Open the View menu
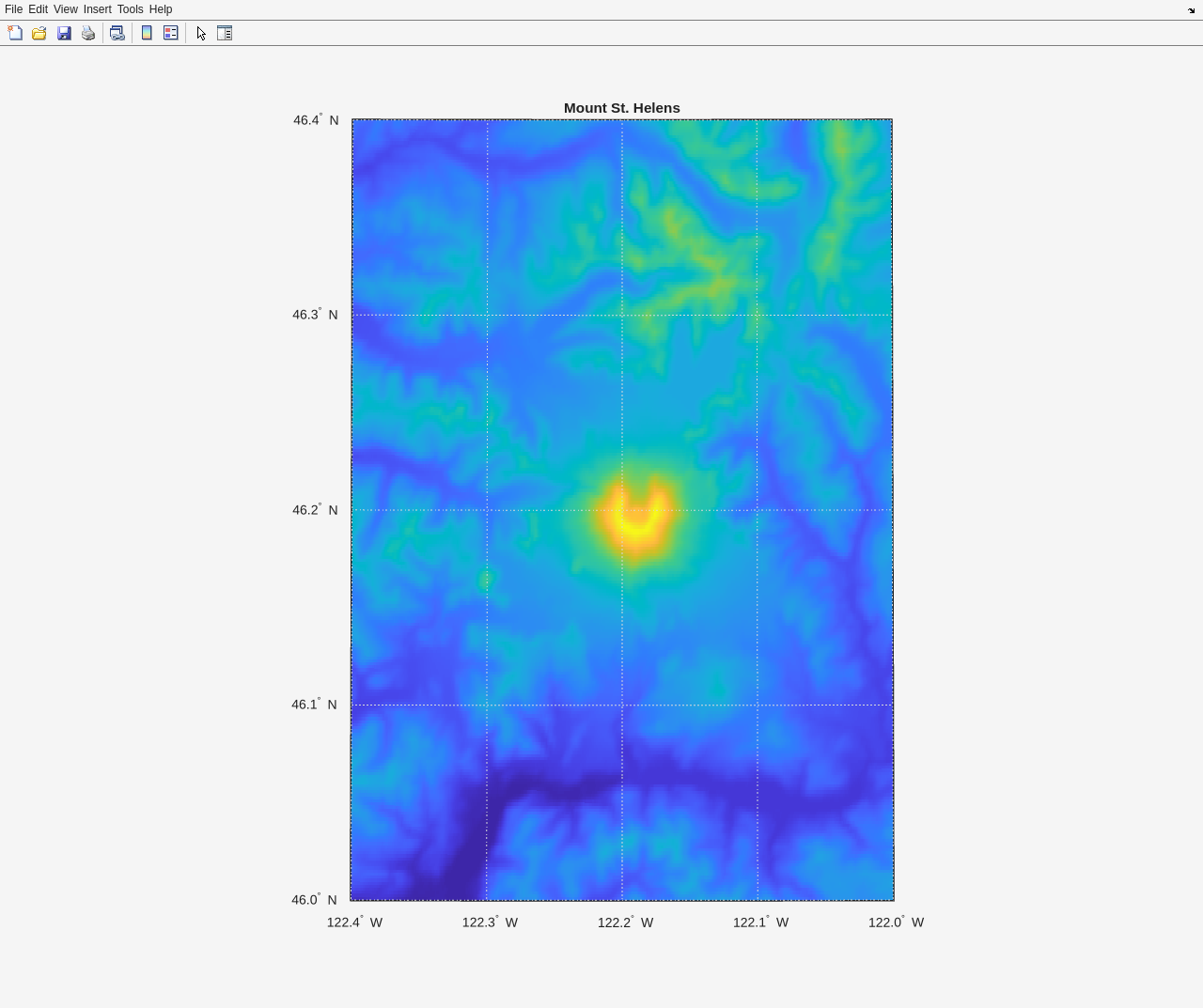This screenshot has width=1203, height=1008. pyautogui.click(x=65, y=9)
